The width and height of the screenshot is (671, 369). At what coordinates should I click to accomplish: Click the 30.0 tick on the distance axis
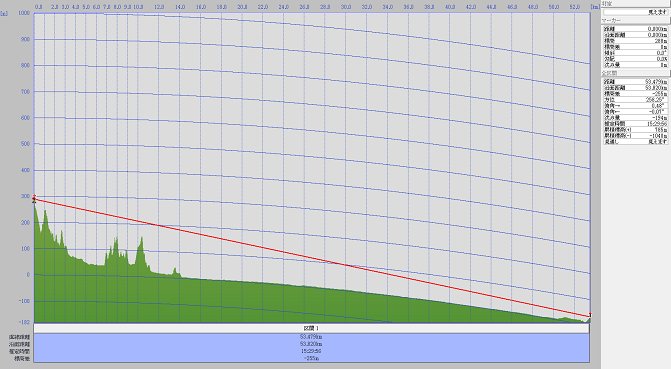click(346, 7)
